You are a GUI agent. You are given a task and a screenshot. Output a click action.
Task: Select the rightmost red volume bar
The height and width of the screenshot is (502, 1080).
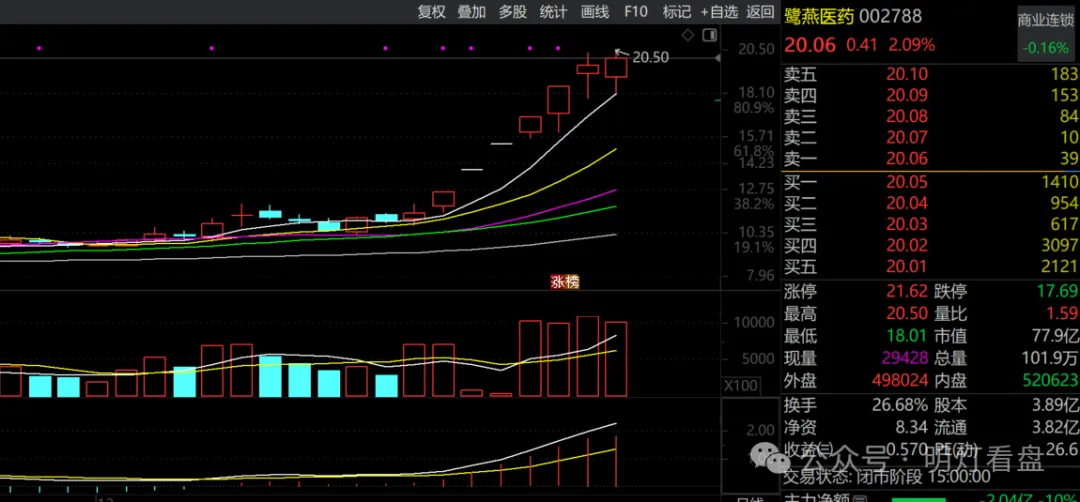point(616,359)
